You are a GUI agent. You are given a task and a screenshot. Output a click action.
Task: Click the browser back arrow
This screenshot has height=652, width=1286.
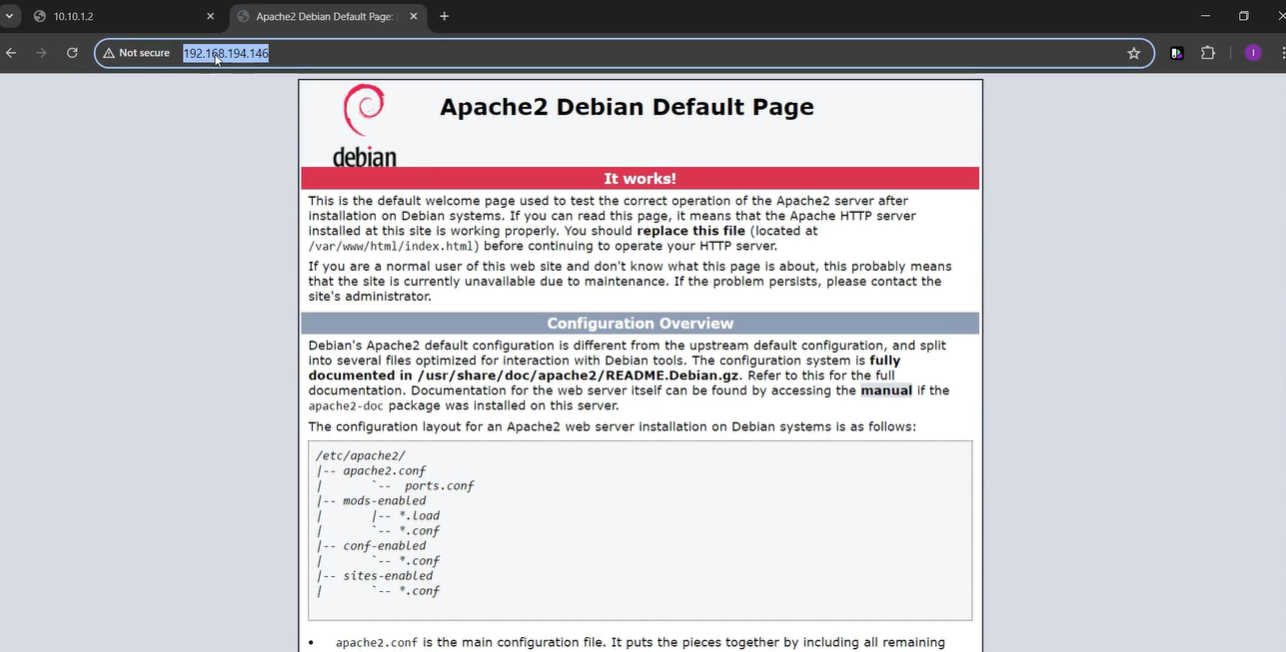tap(11, 53)
